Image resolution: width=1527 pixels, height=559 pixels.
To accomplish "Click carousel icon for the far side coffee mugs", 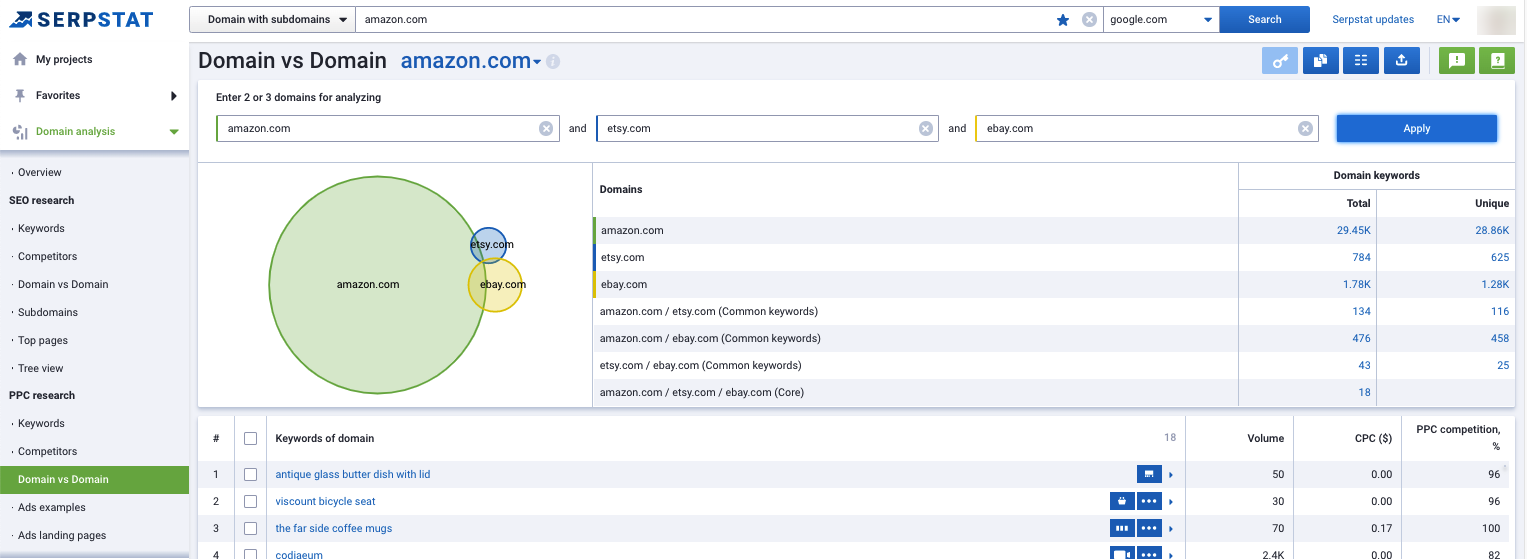I will [1122, 528].
